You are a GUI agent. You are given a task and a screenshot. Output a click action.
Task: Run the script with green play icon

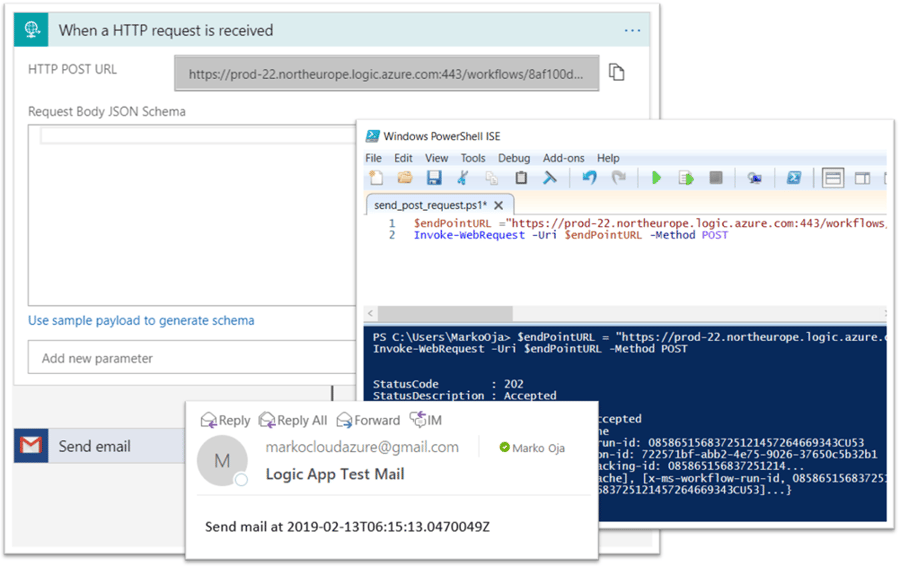656,178
